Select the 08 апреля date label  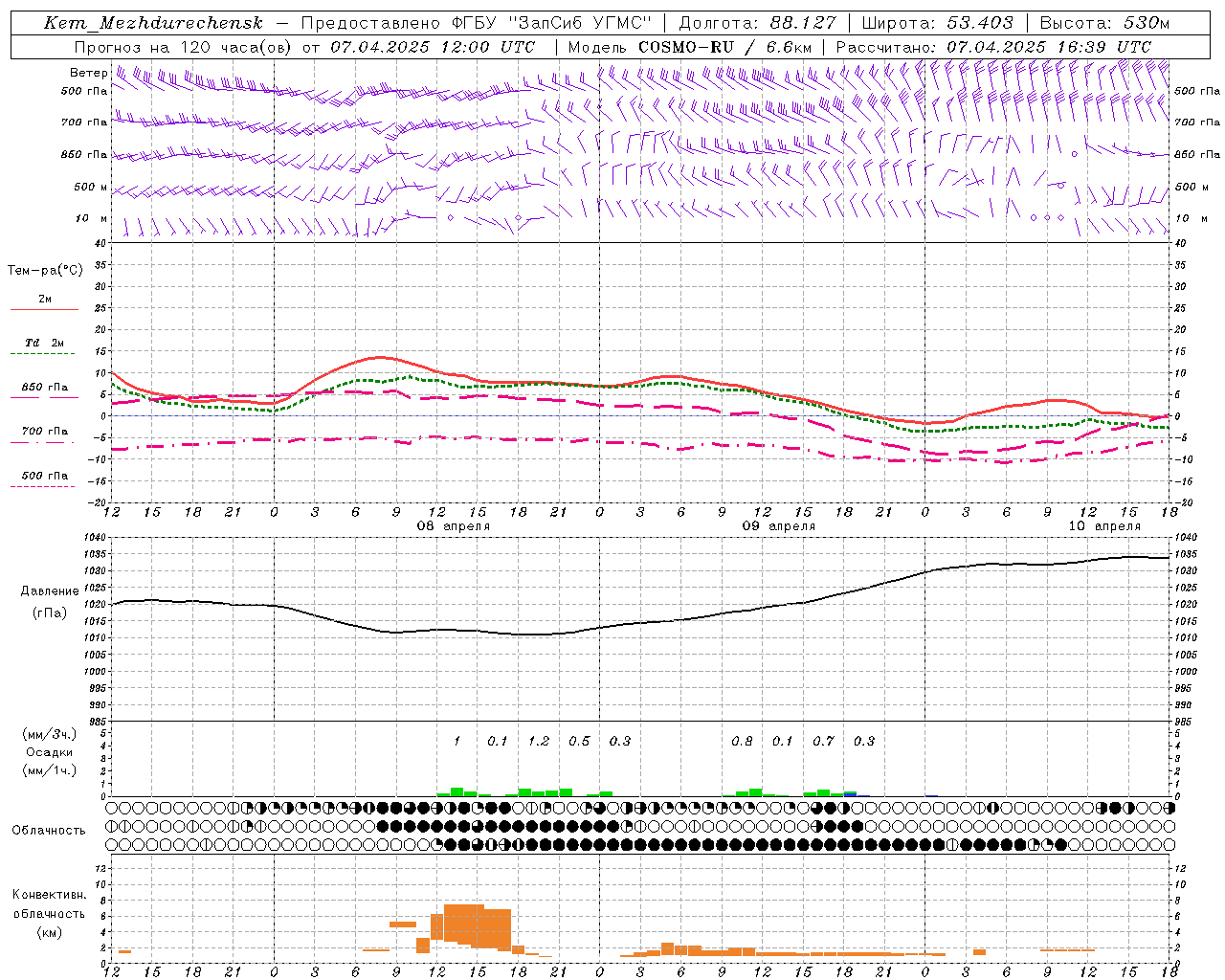click(x=453, y=526)
